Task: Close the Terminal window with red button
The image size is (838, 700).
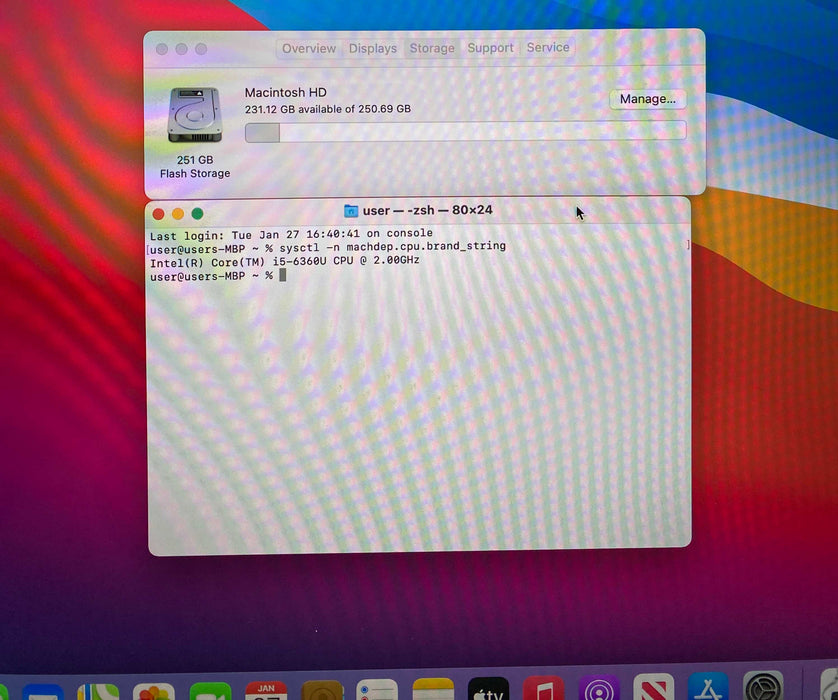Action: pyautogui.click(x=158, y=214)
